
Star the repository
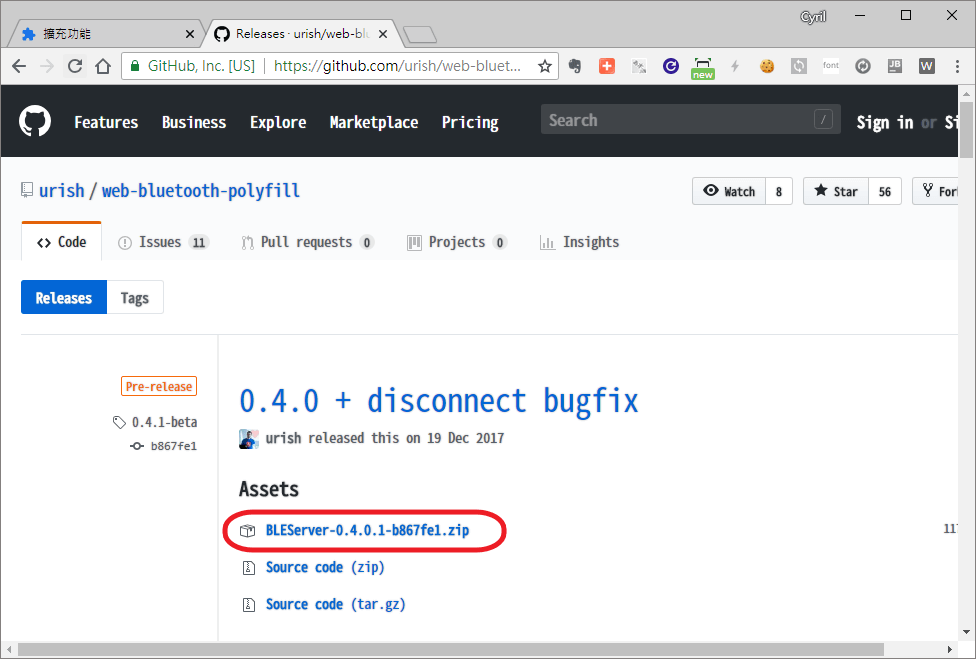[836, 191]
